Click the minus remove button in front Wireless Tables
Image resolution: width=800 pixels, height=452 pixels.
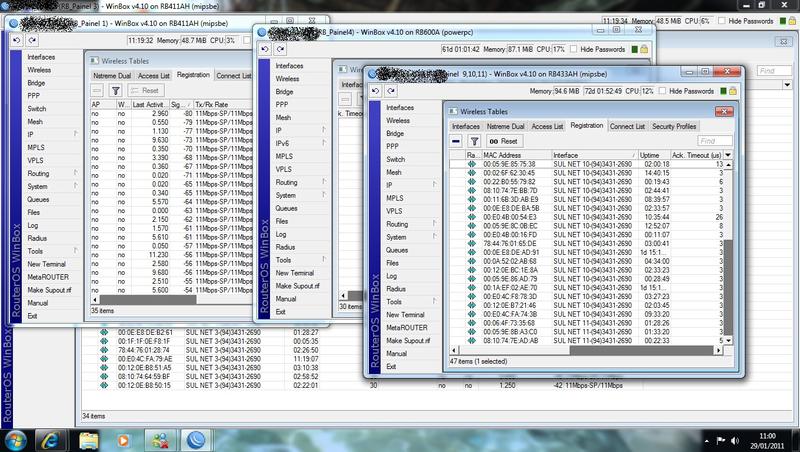point(456,141)
